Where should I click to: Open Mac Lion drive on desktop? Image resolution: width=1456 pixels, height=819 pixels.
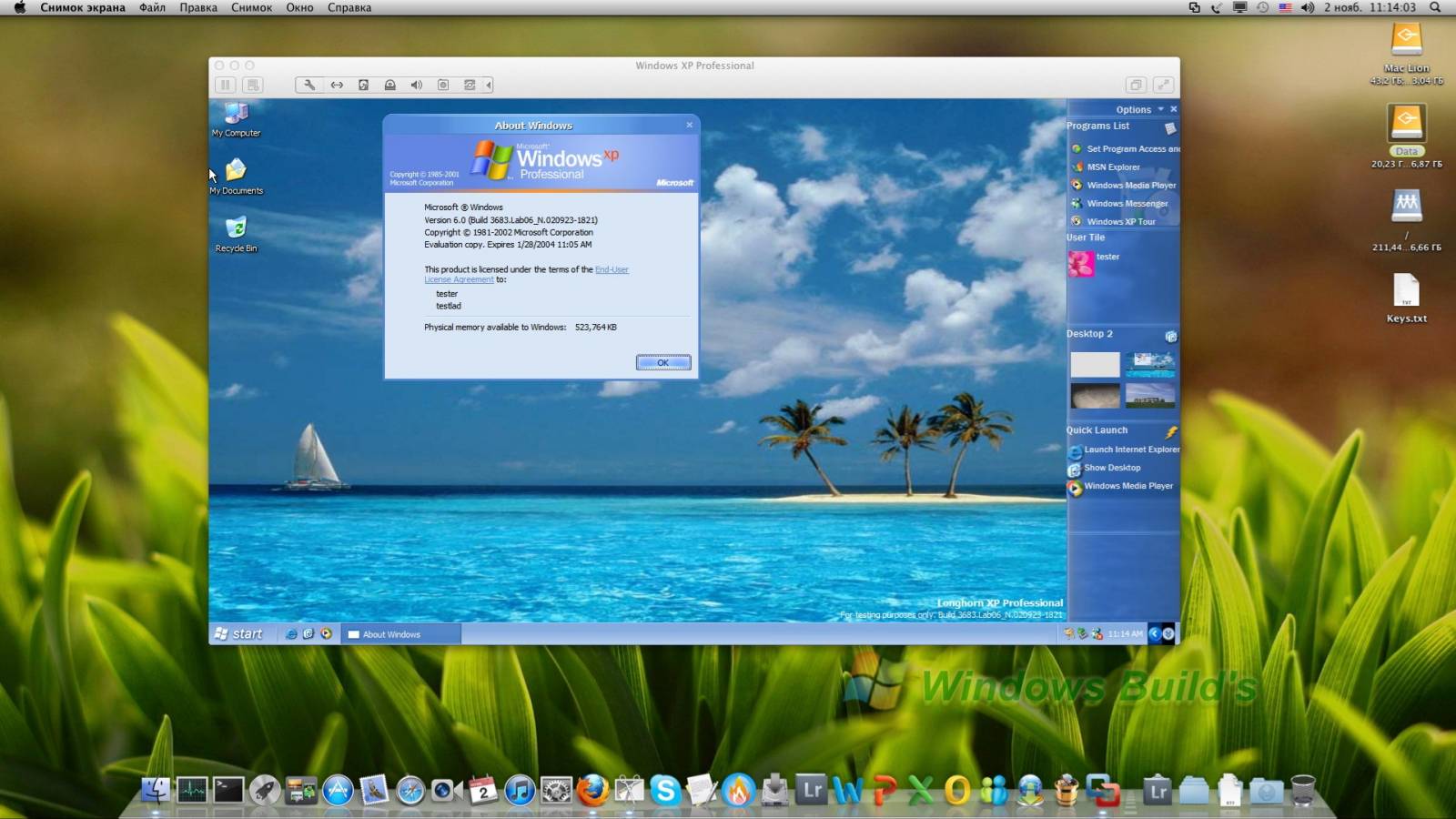[x=1407, y=53]
